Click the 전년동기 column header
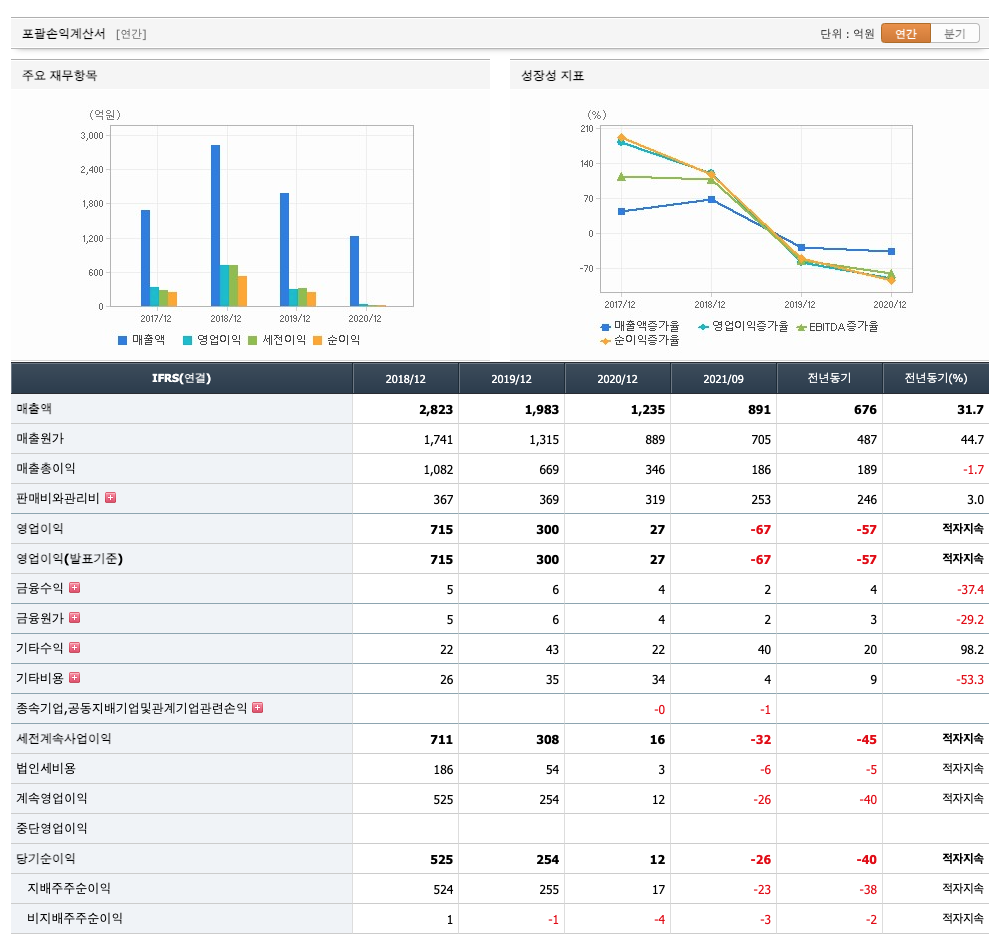 tap(830, 378)
